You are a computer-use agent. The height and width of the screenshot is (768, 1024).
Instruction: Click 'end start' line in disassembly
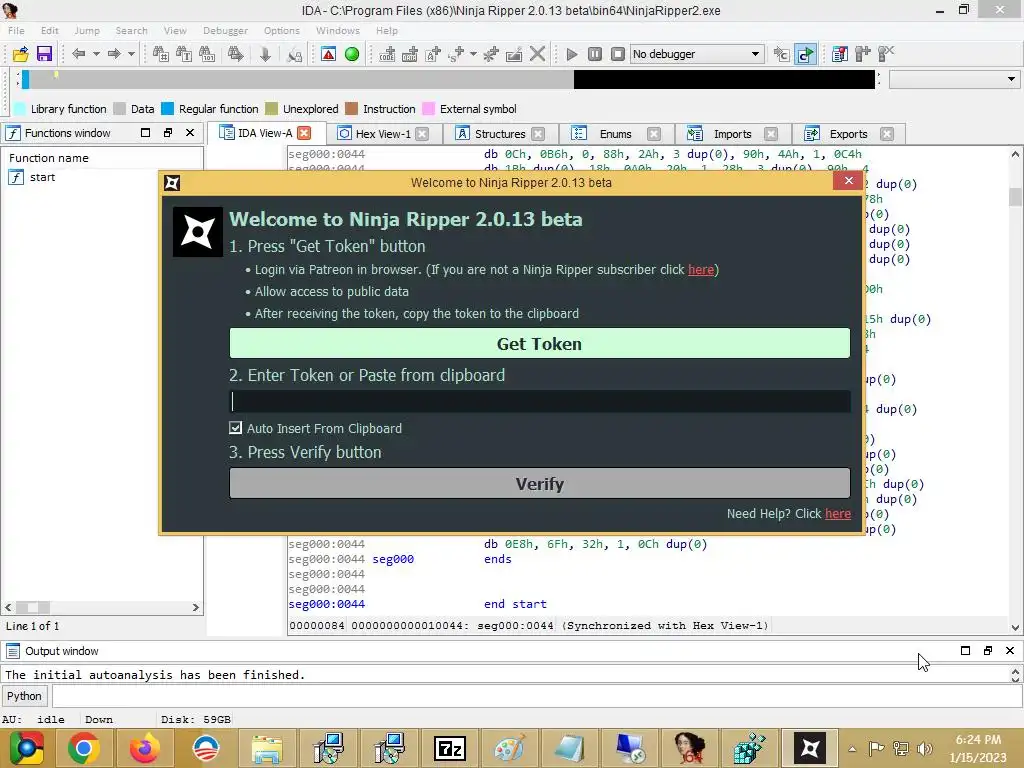click(x=515, y=604)
